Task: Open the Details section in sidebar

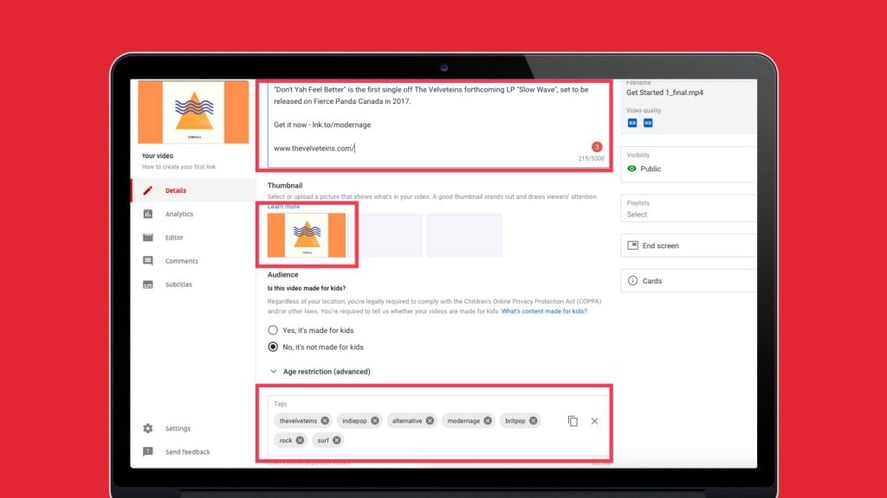Action: [x=193, y=191]
